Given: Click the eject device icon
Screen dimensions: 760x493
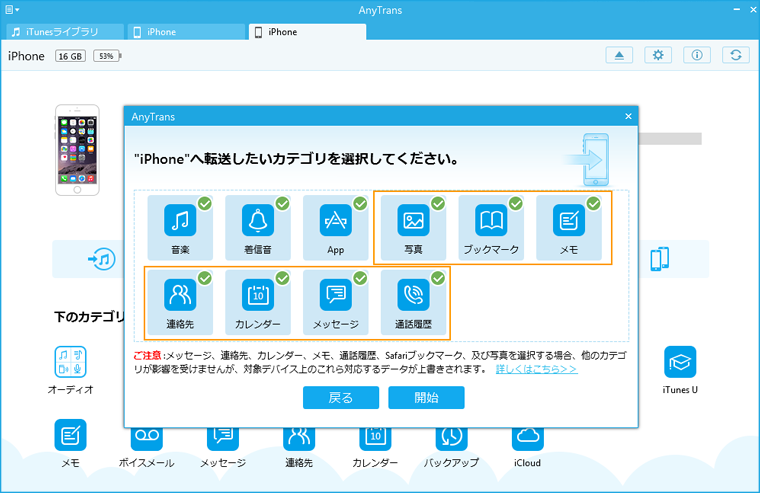Looking at the screenshot, I should click(x=619, y=55).
